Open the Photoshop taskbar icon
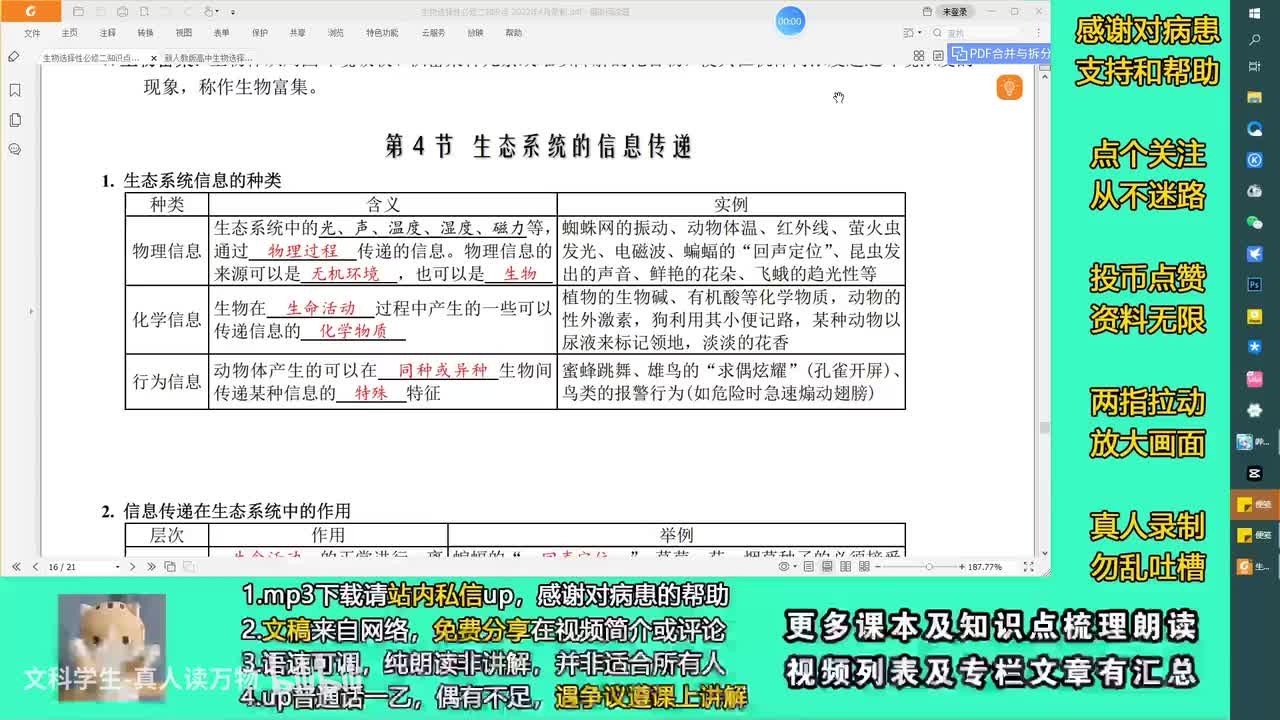 (1255, 284)
